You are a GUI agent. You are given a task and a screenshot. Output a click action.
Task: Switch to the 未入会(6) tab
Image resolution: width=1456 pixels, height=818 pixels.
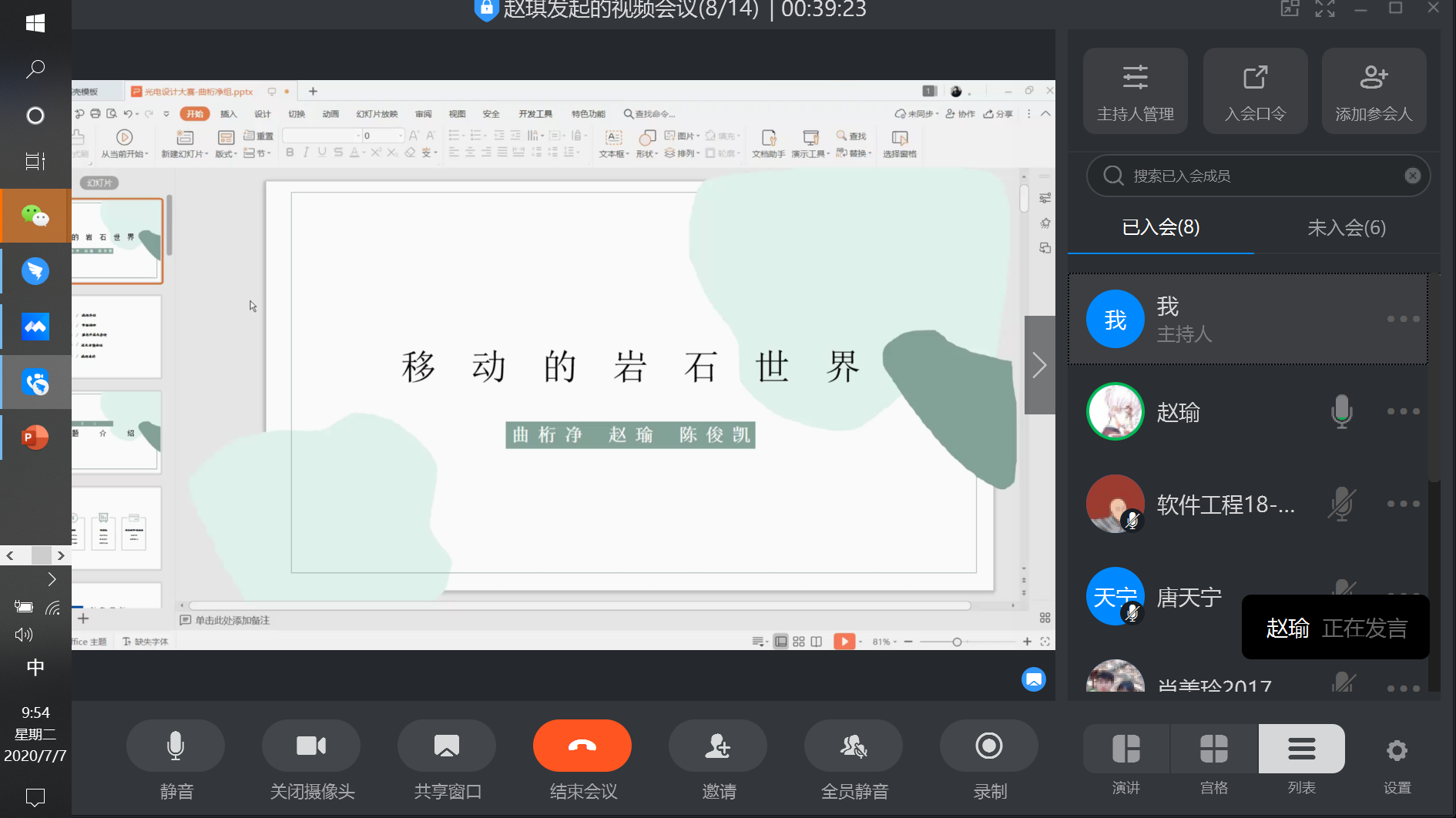tap(1347, 228)
